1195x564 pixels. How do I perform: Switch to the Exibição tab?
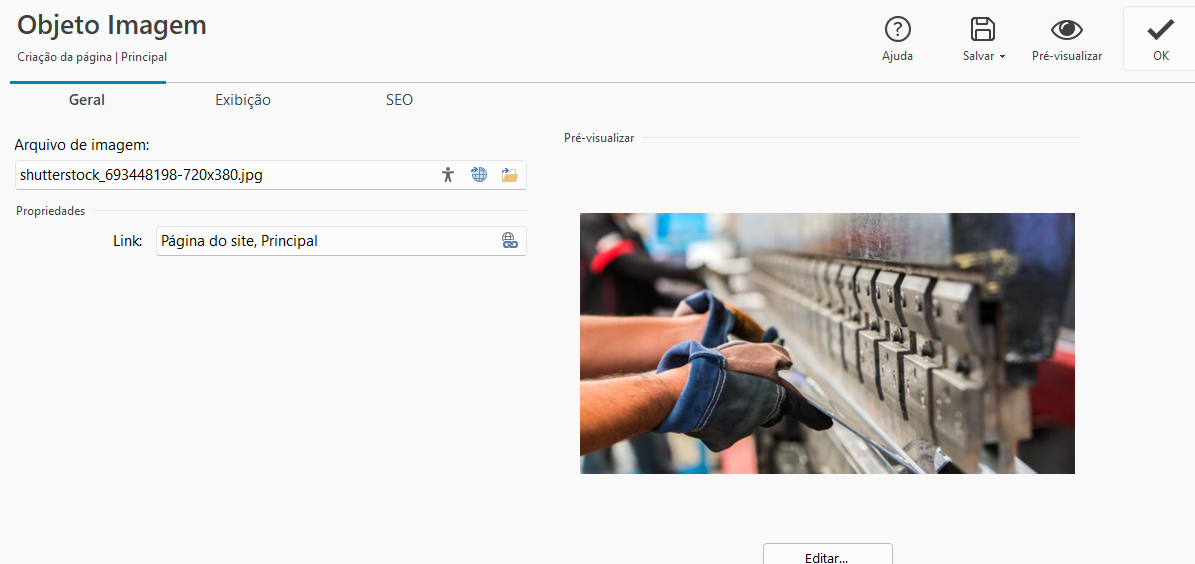coord(242,100)
